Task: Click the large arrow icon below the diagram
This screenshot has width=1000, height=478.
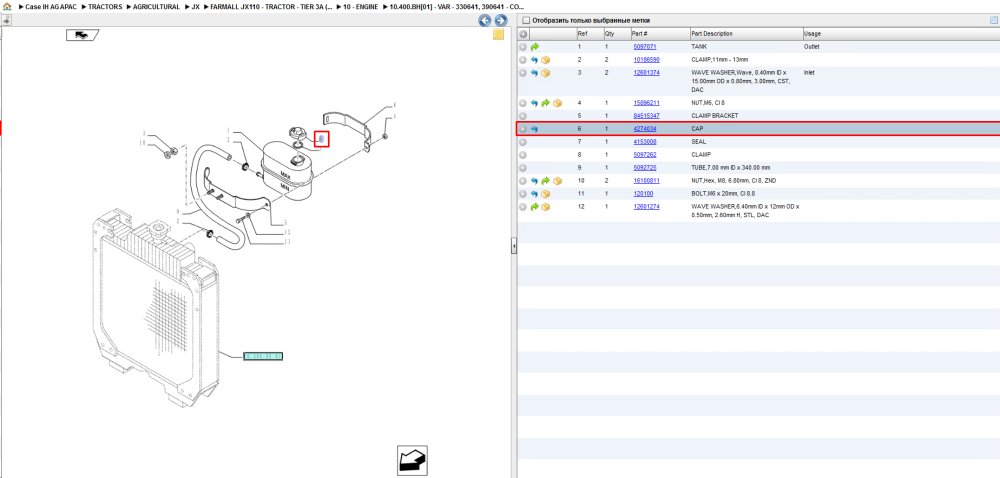Action: pos(412,460)
